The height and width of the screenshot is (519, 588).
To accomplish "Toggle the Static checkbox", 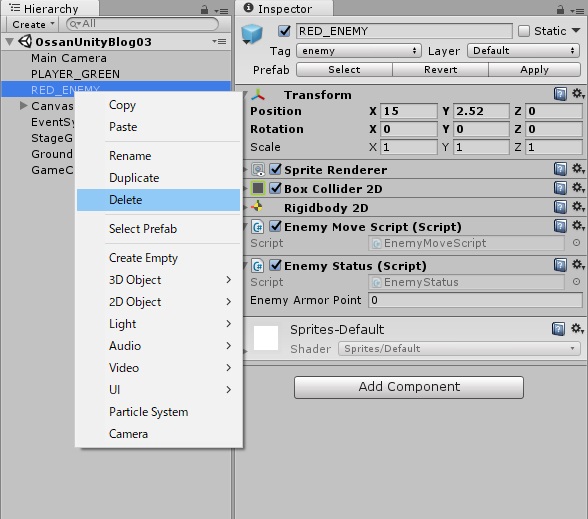I will click(524, 31).
